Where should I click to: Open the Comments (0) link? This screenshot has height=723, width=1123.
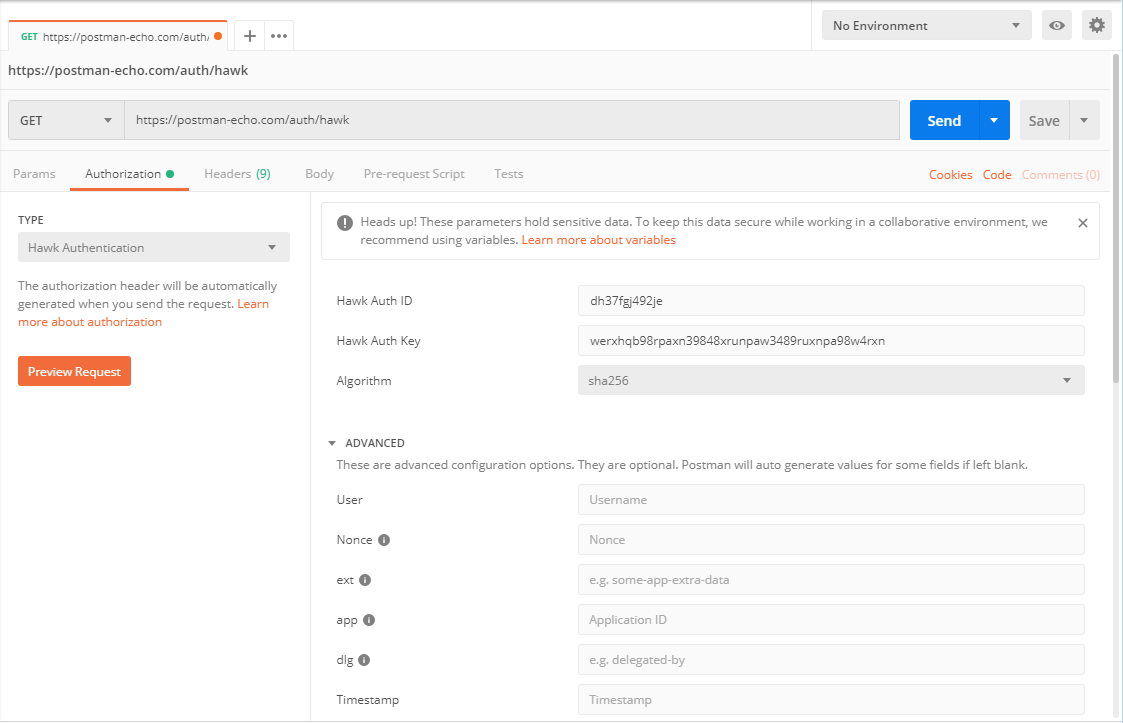(x=1061, y=175)
